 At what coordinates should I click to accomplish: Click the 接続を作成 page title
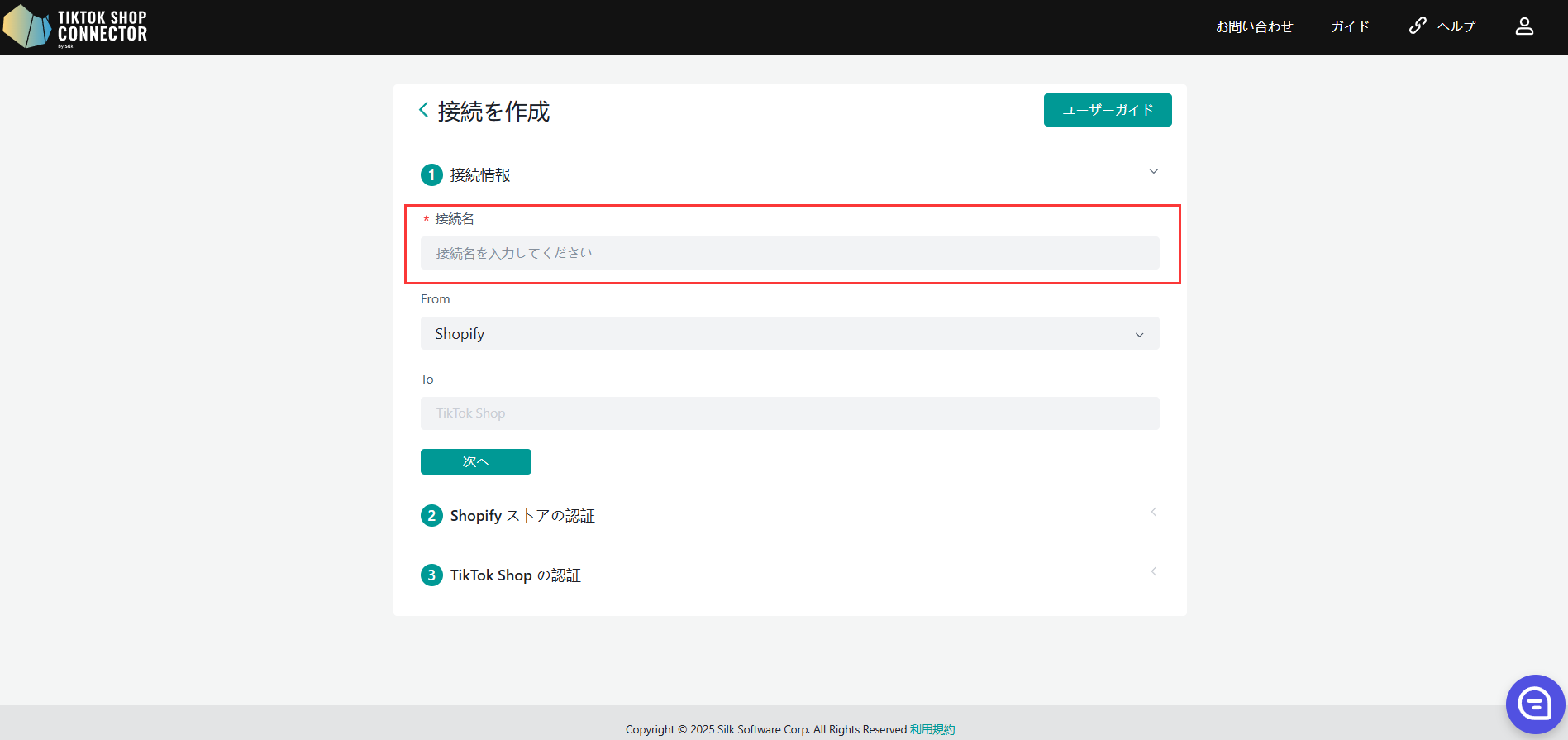(493, 111)
